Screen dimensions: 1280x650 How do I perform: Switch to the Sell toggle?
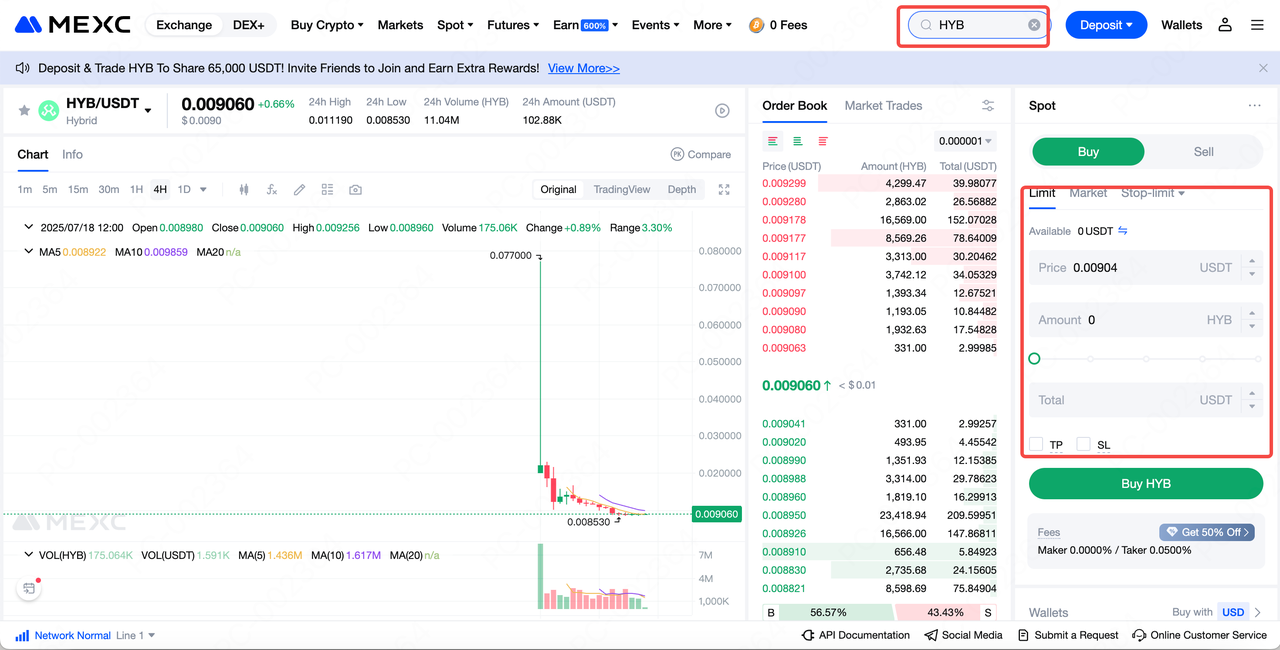point(1204,152)
